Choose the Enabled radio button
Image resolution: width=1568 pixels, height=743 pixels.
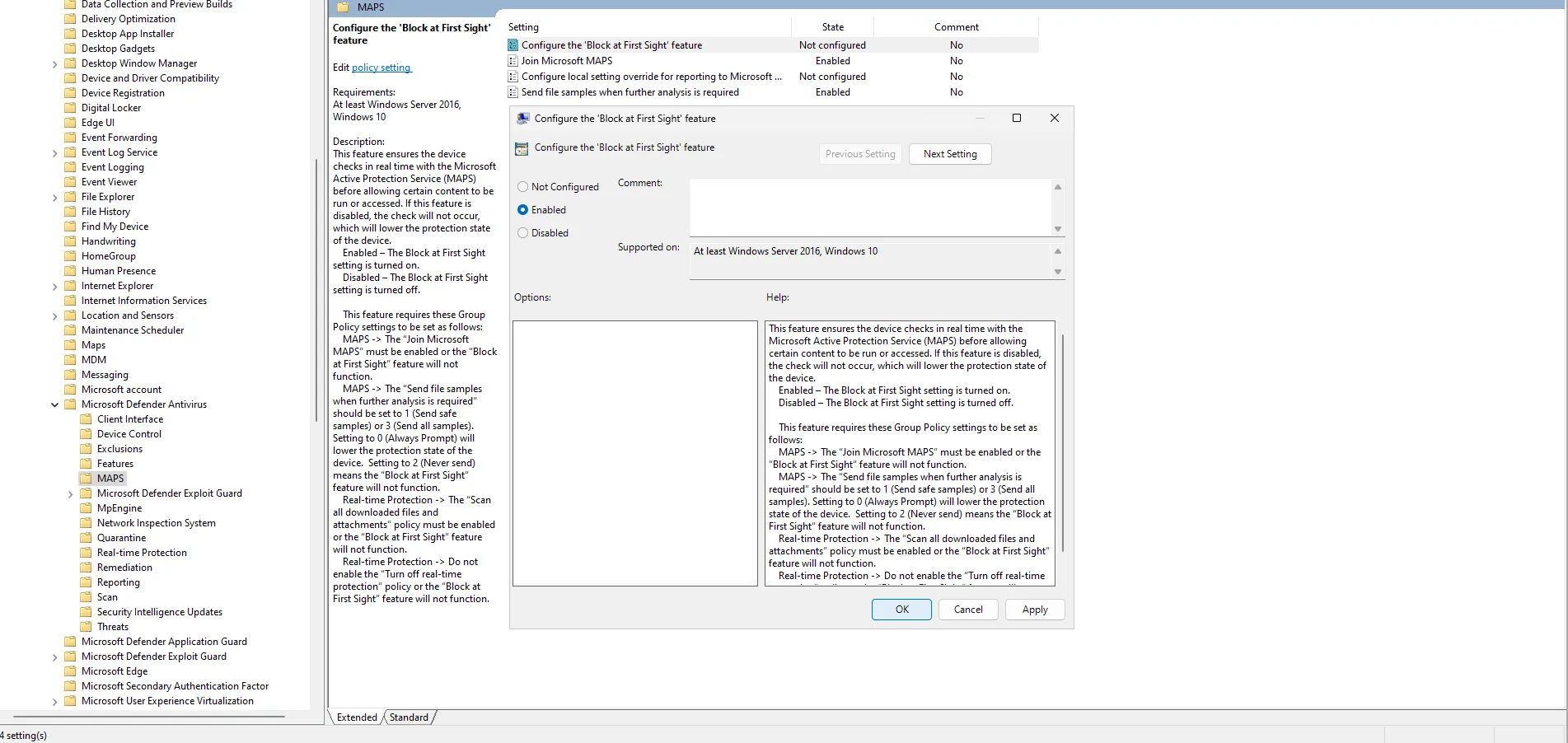523,210
